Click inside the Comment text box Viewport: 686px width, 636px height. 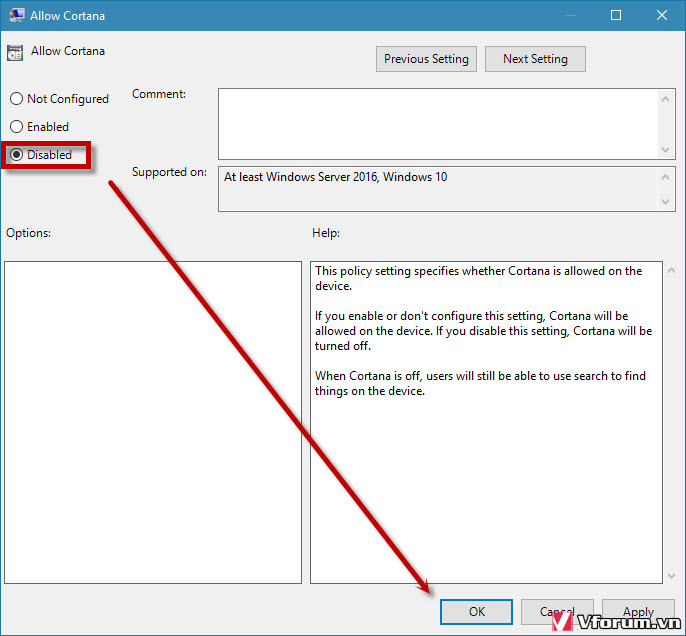tap(438, 124)
